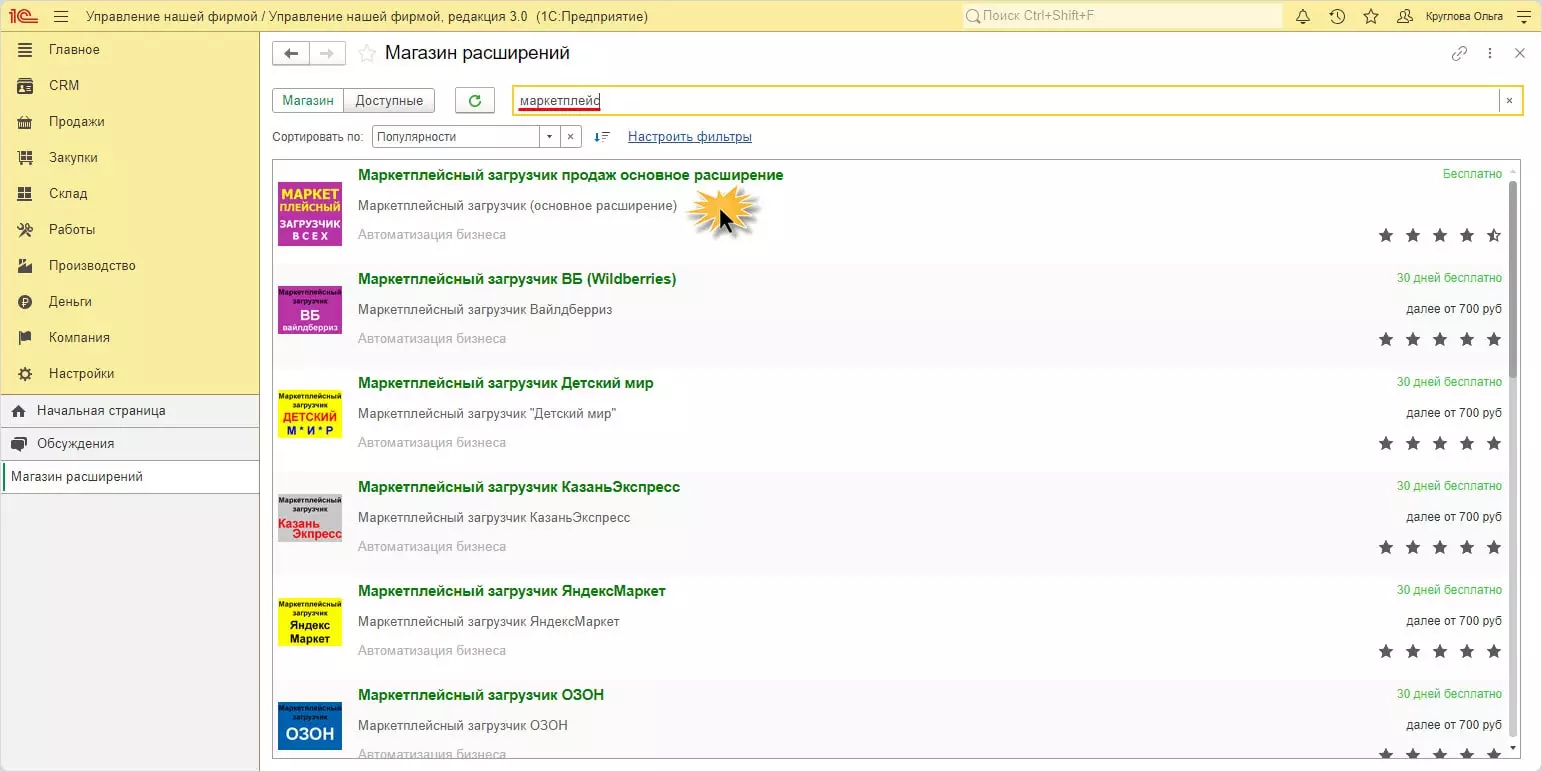Open favorites star in the title bar

point(1371,16)
